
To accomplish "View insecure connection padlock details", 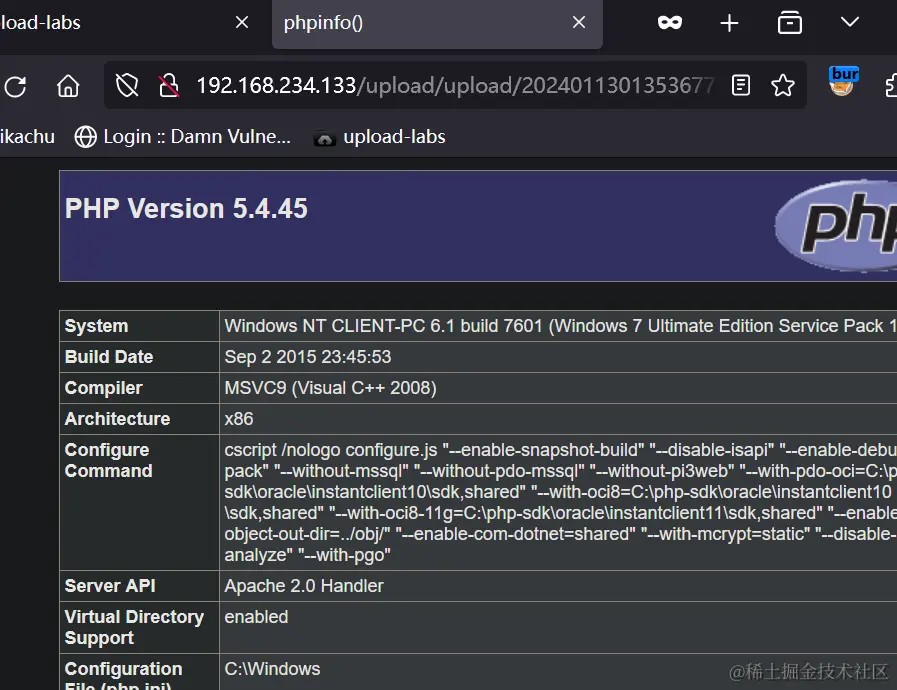I will (169, 86).
